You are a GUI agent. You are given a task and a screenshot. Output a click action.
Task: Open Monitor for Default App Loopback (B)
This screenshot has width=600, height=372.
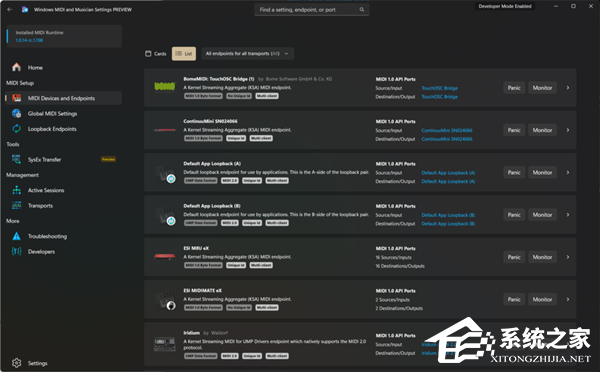(x=542, y=215)
